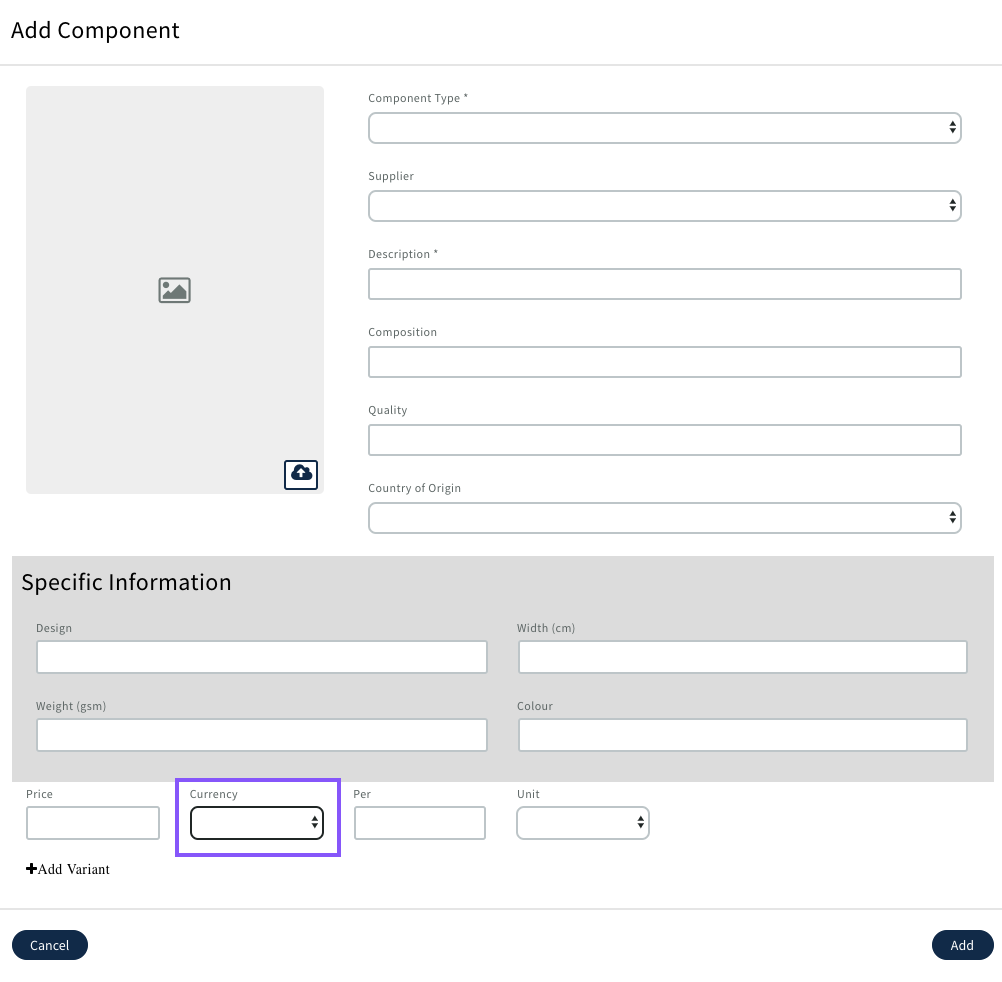Select the Currency dropdown

pyautogui.click(x=257, y=823)
